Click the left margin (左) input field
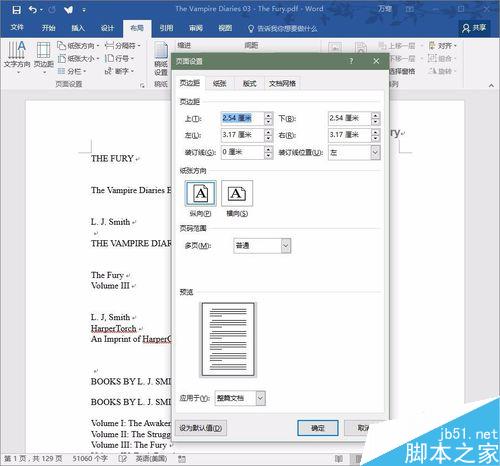Image resolution: width=500 pixels, height=466 pixels. (x=243, y=135)
